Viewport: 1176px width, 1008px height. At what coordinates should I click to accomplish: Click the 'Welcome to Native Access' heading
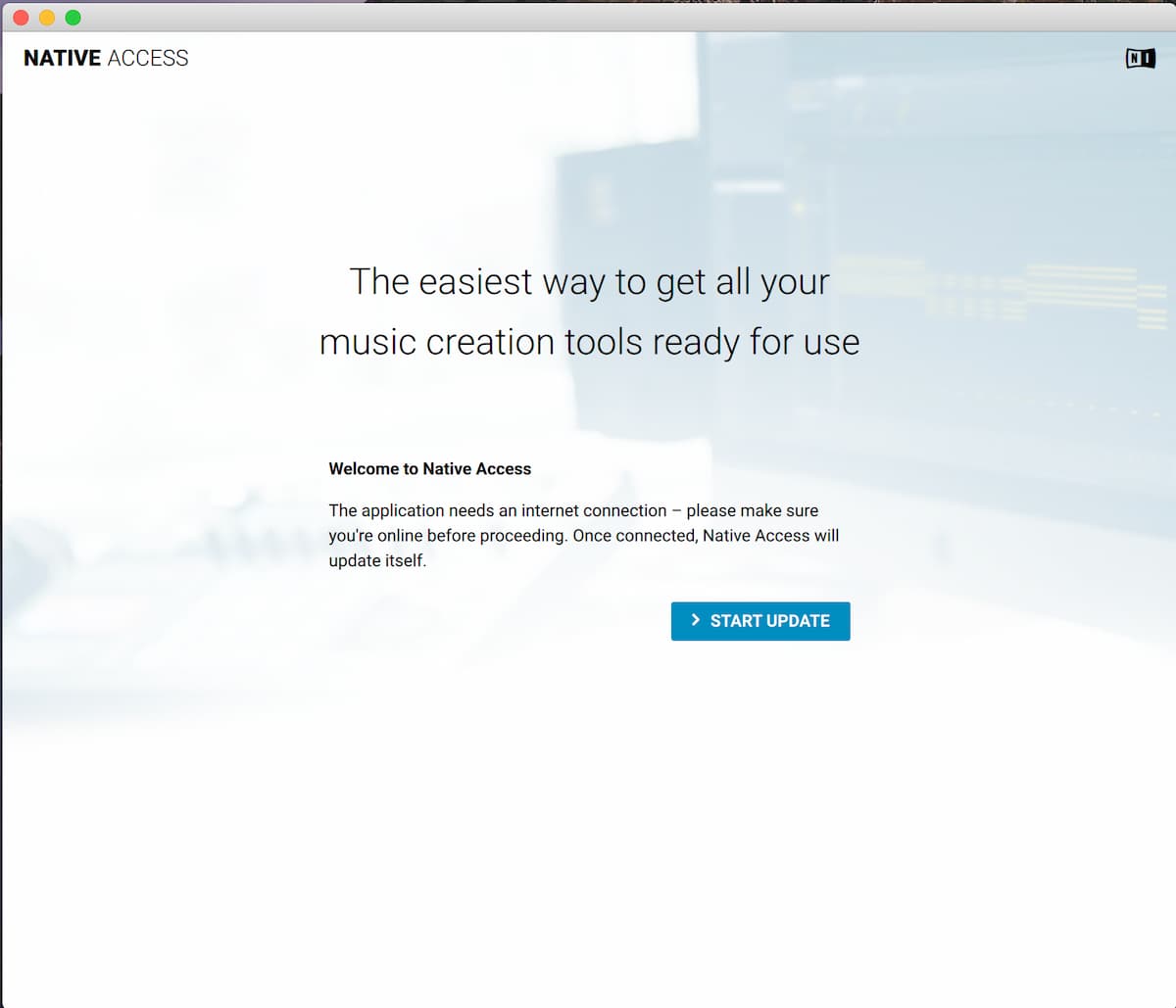430,469
